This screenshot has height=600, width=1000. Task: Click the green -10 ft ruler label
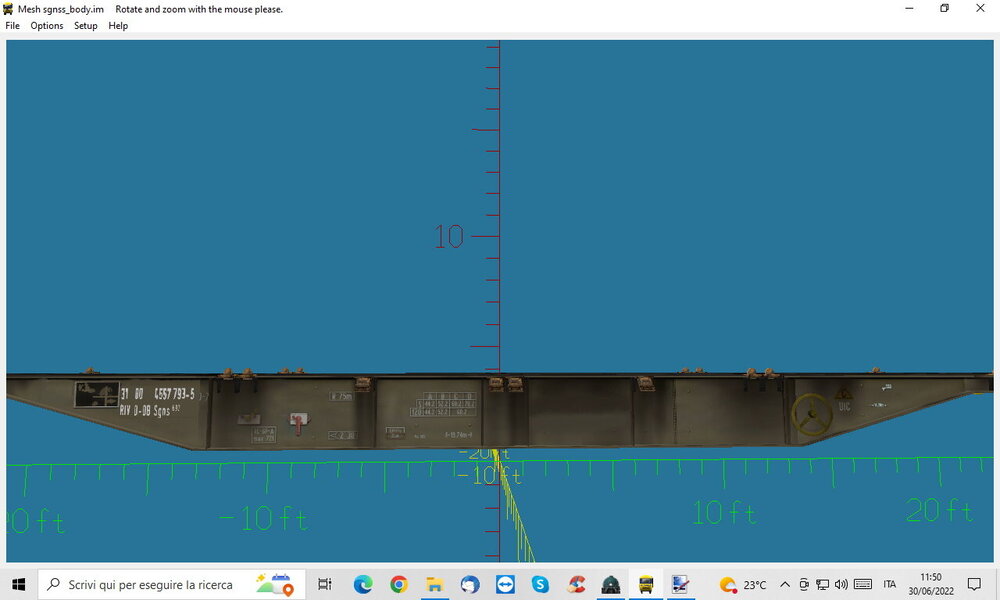click(x=263, y=518)
